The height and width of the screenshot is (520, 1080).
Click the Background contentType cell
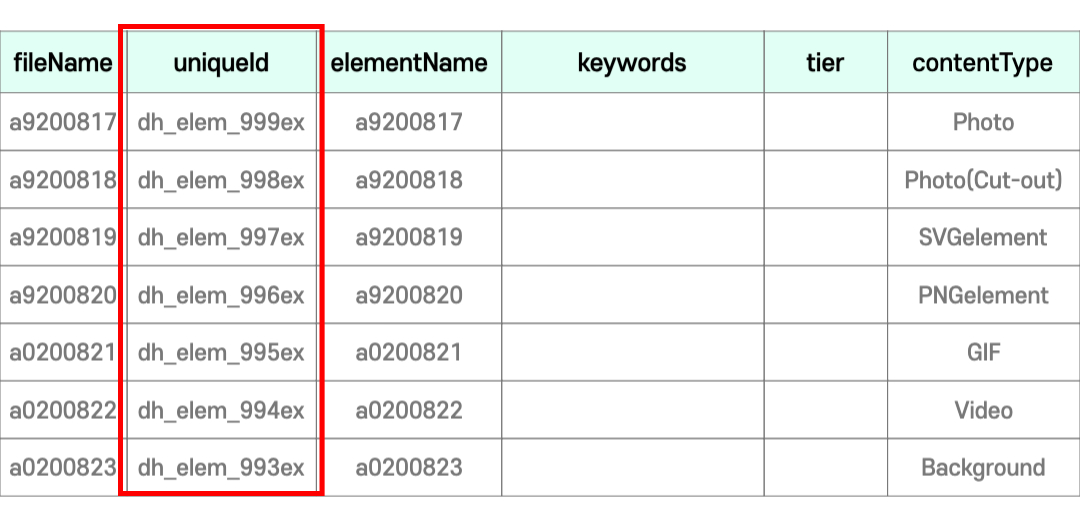pyautogui.click(x=982, y=467)
